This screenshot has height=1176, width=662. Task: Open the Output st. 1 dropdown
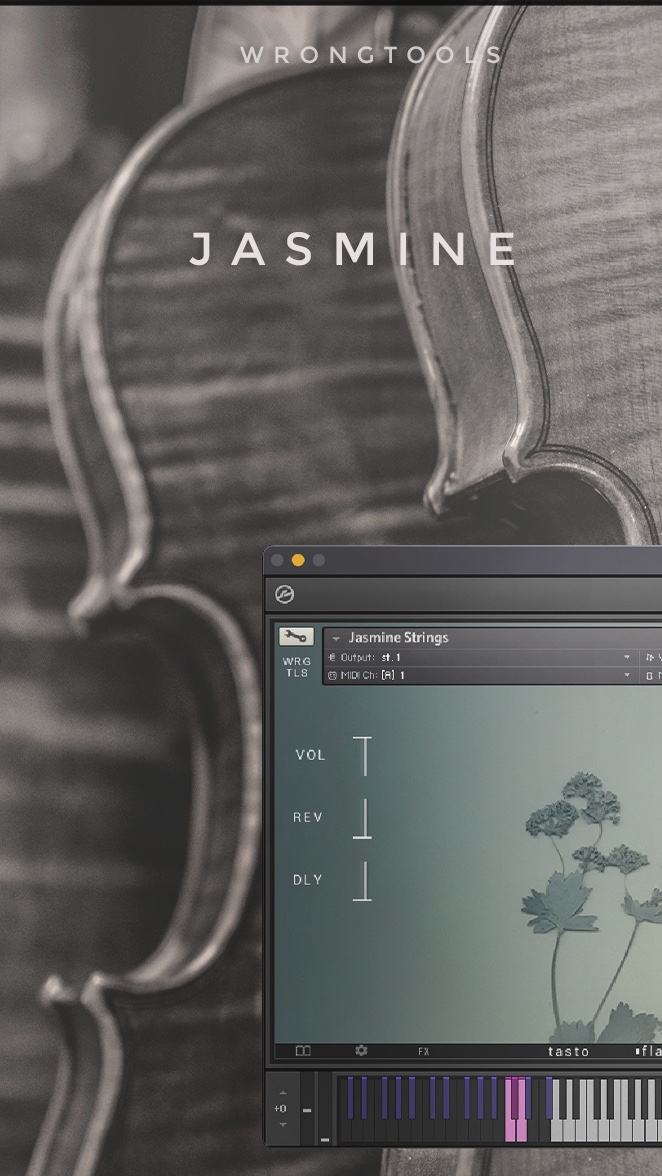click(x=481, y=658)
